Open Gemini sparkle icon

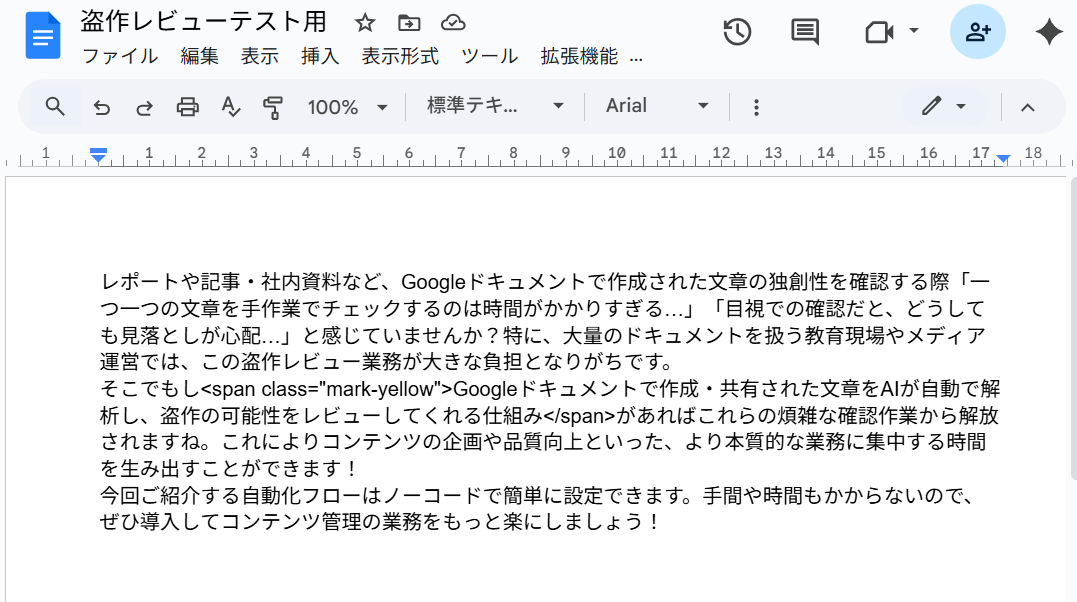click(x=1049, y=32)
